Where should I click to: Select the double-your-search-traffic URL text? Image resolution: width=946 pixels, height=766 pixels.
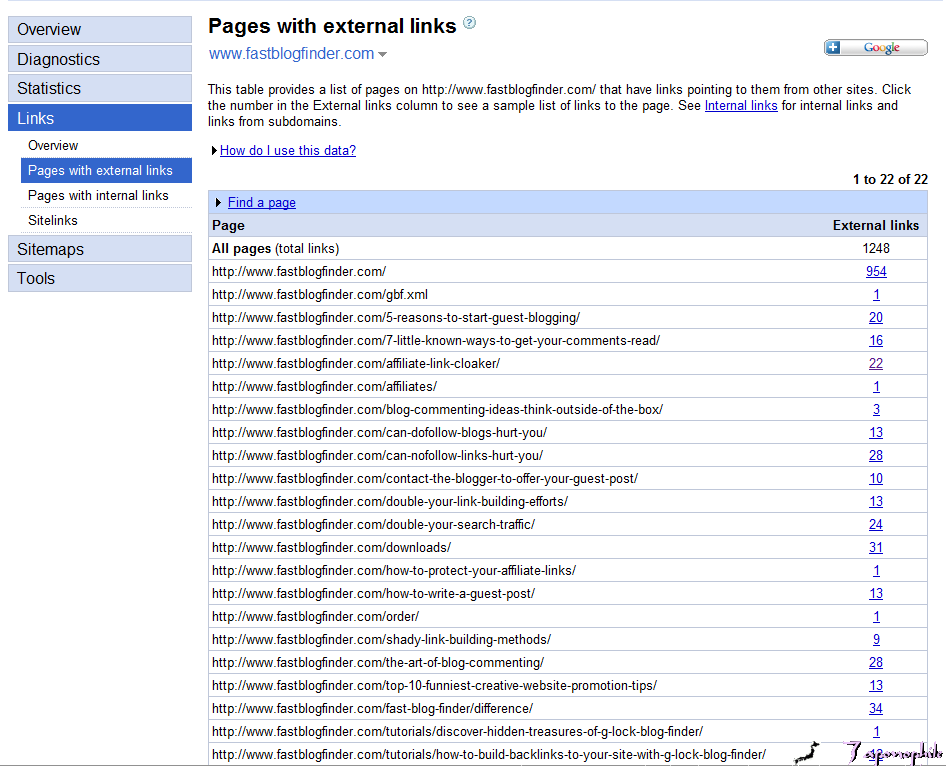(x=373, y=524)
